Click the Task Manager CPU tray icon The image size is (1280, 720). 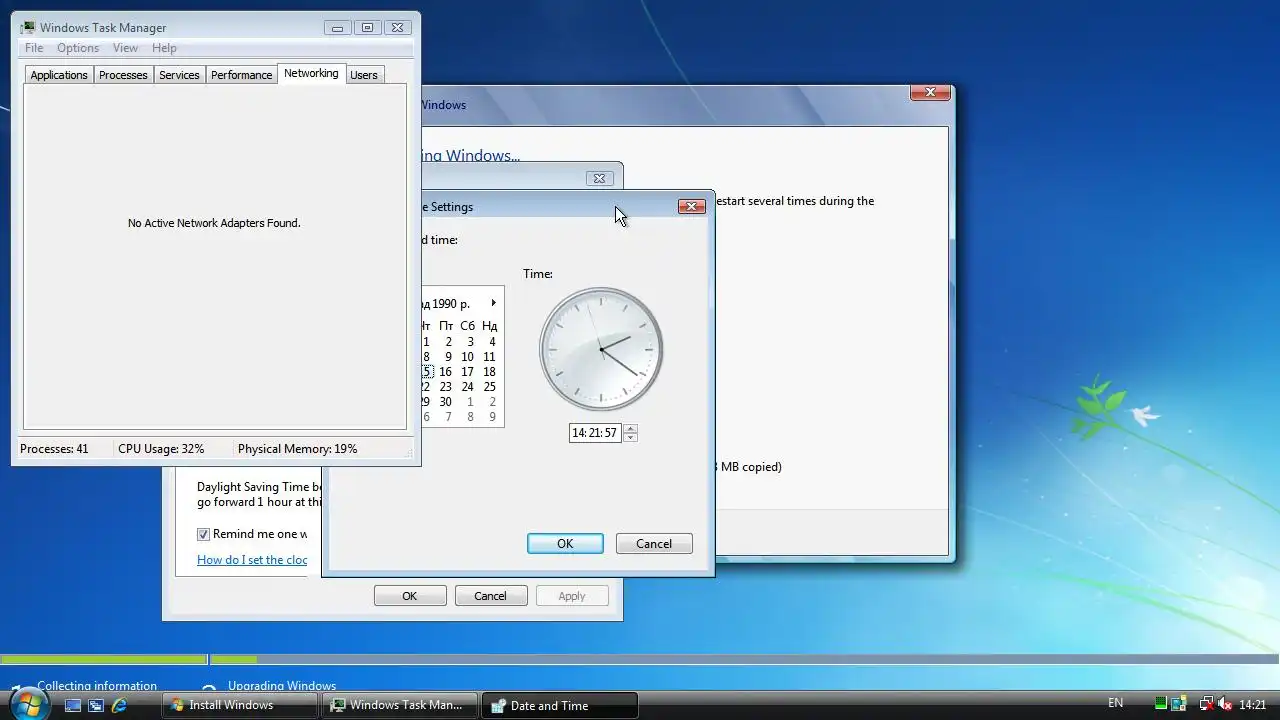[1161, 704]
